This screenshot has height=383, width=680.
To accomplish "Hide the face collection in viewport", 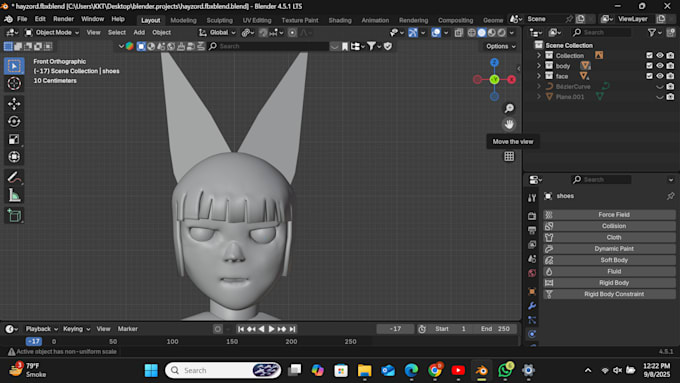I will [x=660, y=76].
